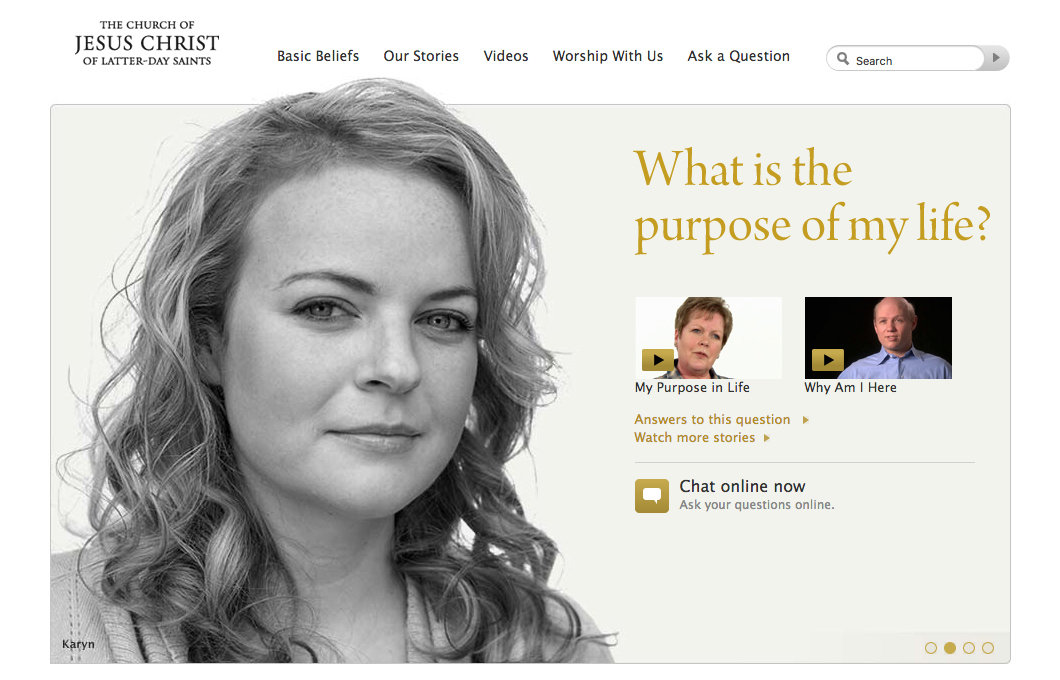The width and height of the screenshot is (1060, 680).
Task: Open Worship With Us page
Action: (608, 56)
